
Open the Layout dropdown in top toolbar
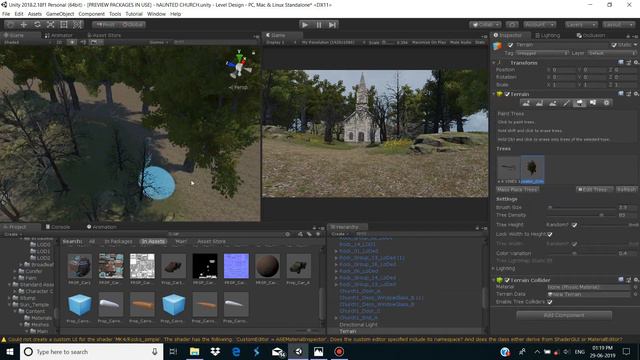click(618, 25)
